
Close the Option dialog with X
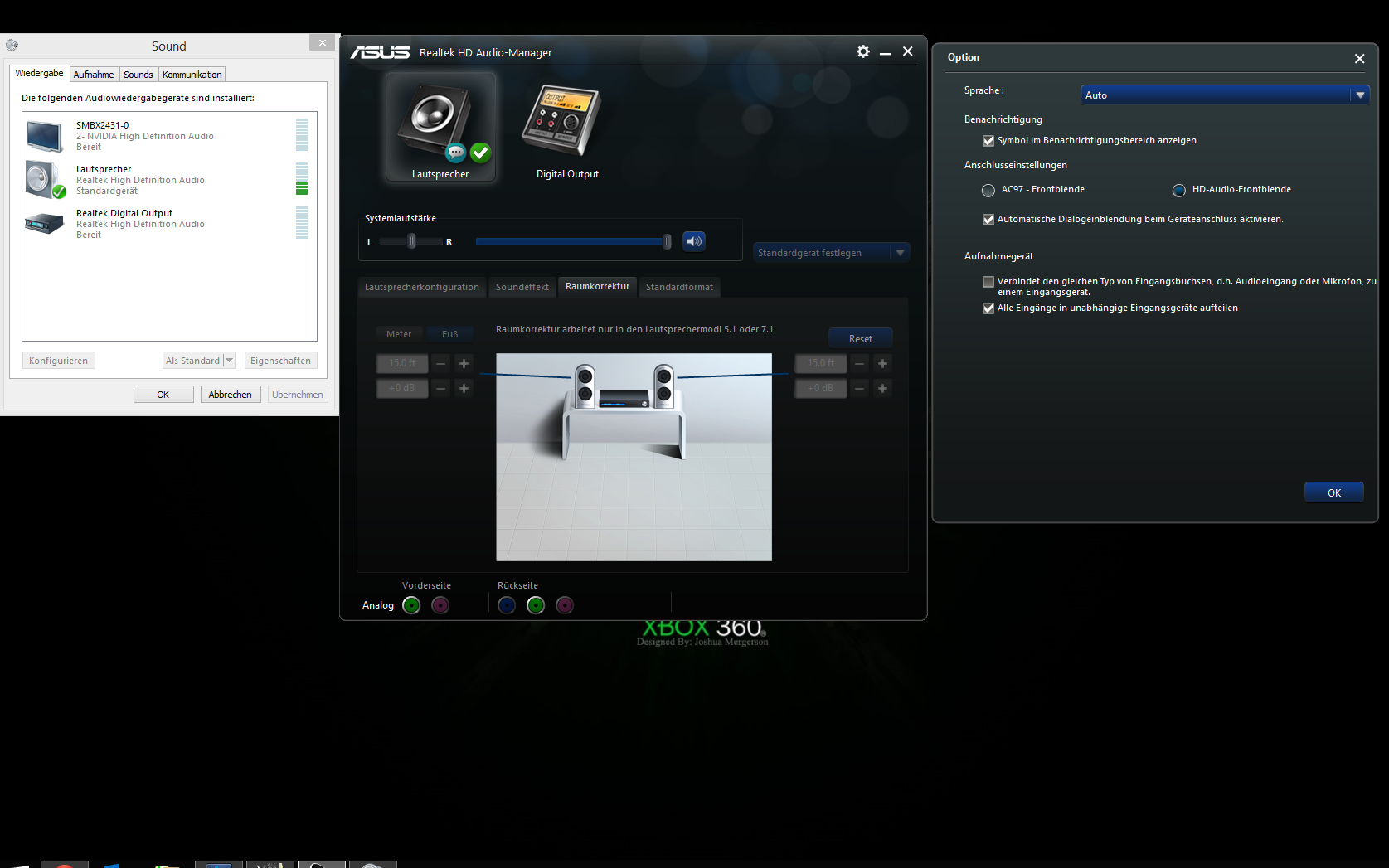point(1359,58)
